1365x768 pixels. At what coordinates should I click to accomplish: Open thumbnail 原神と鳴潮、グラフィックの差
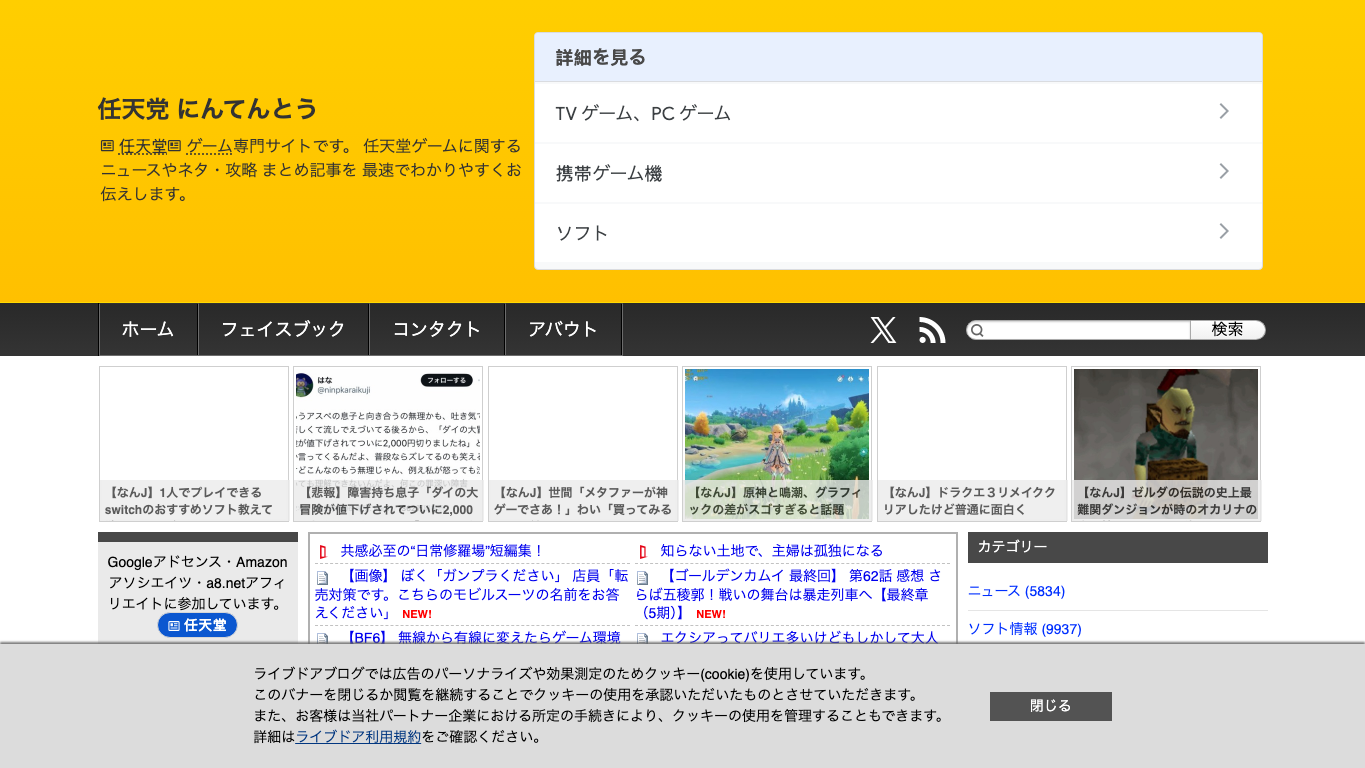tap(777, 444)
